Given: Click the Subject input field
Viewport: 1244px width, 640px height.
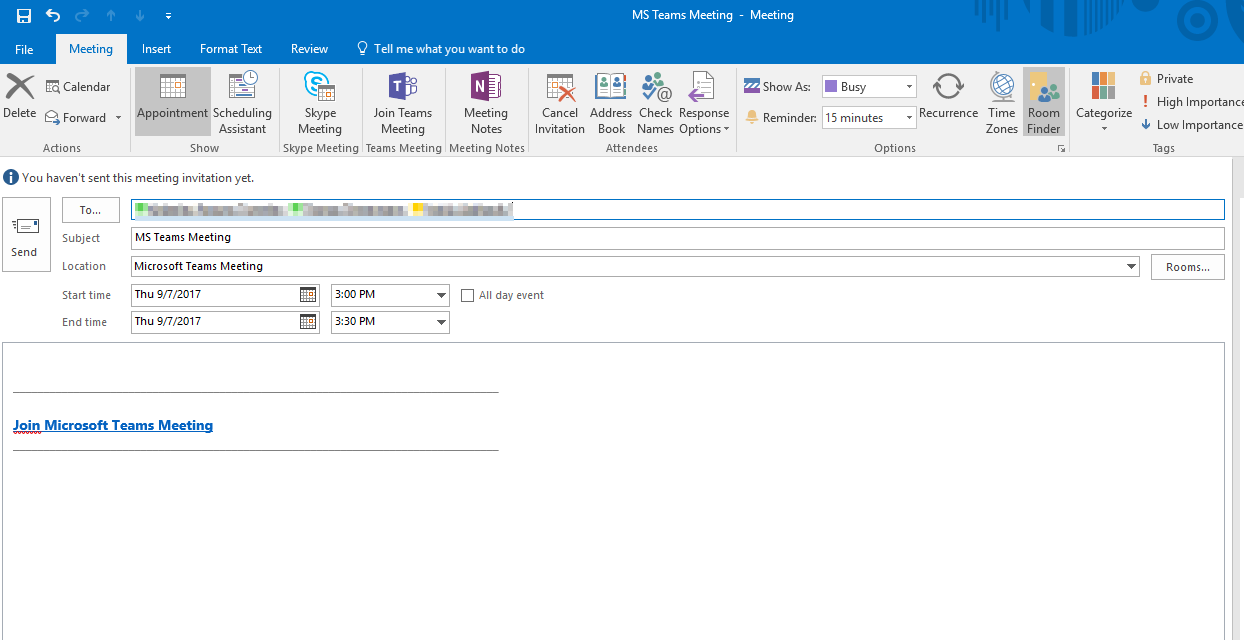Looking at the screenshot, I should pos(677,238).
